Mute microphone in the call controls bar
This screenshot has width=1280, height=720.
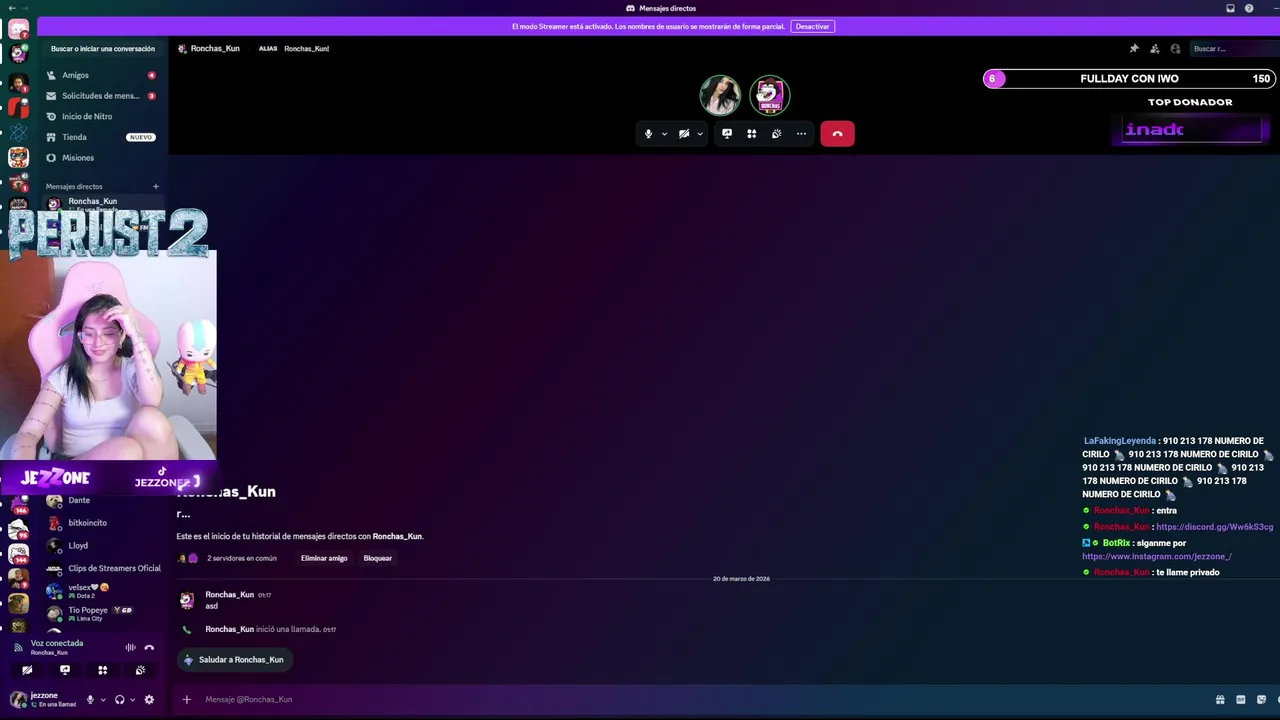(648, 134)
